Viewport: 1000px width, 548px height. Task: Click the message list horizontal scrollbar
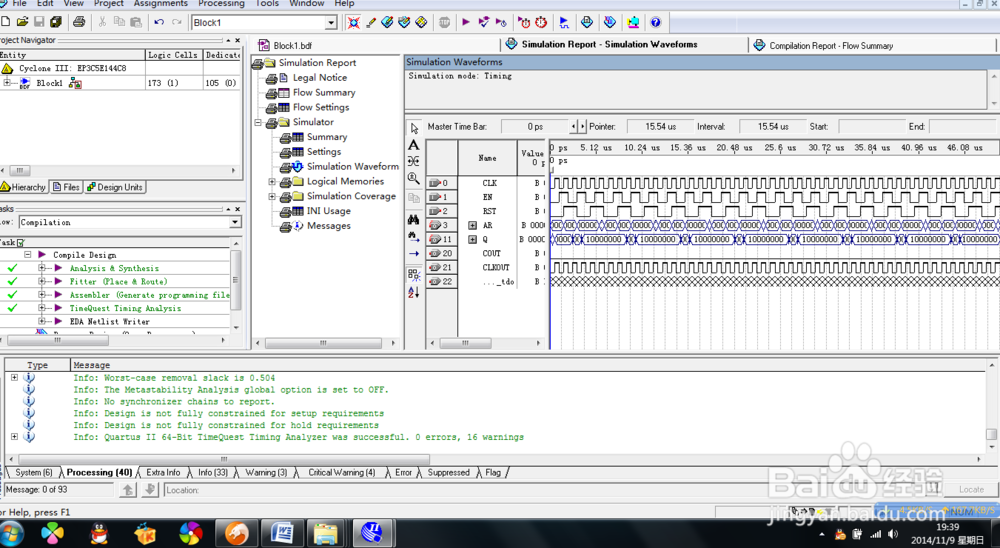(x=224, y=459)
